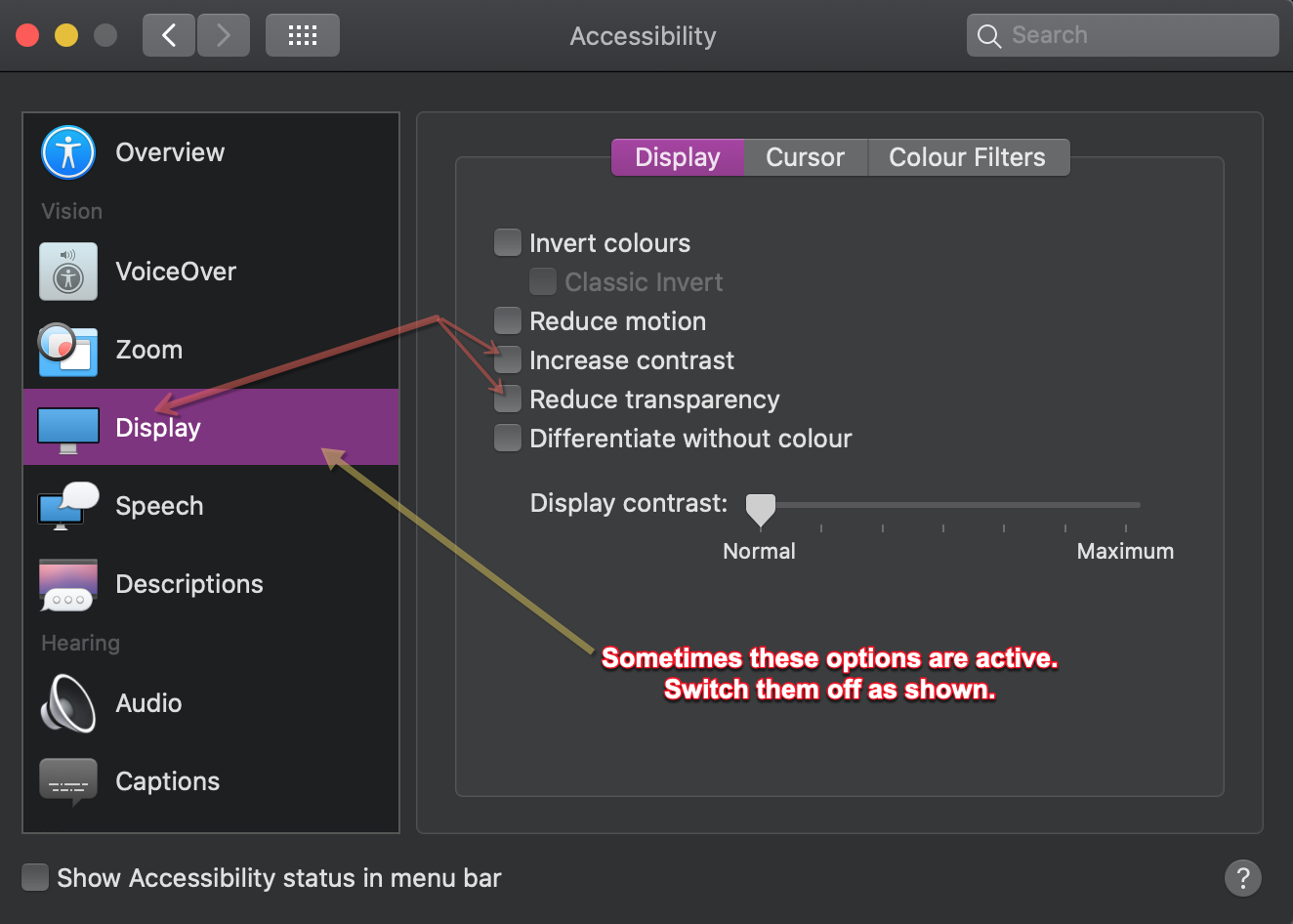
Task: Click the Search field
Action: (1123, 36)
